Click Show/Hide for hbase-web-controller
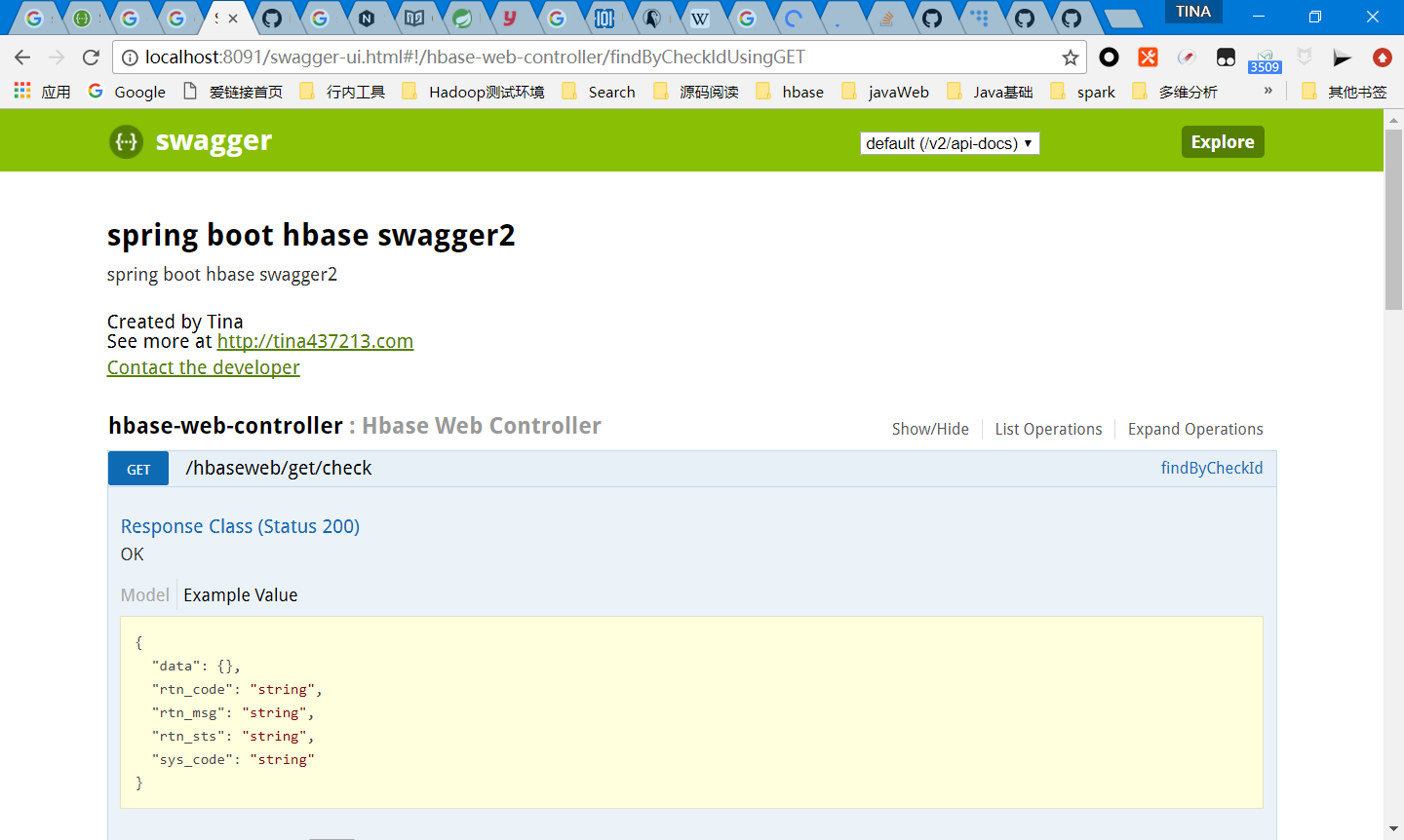Image resolution: width=1404 pixels, height=840 pixels. (x=930, y=429)
